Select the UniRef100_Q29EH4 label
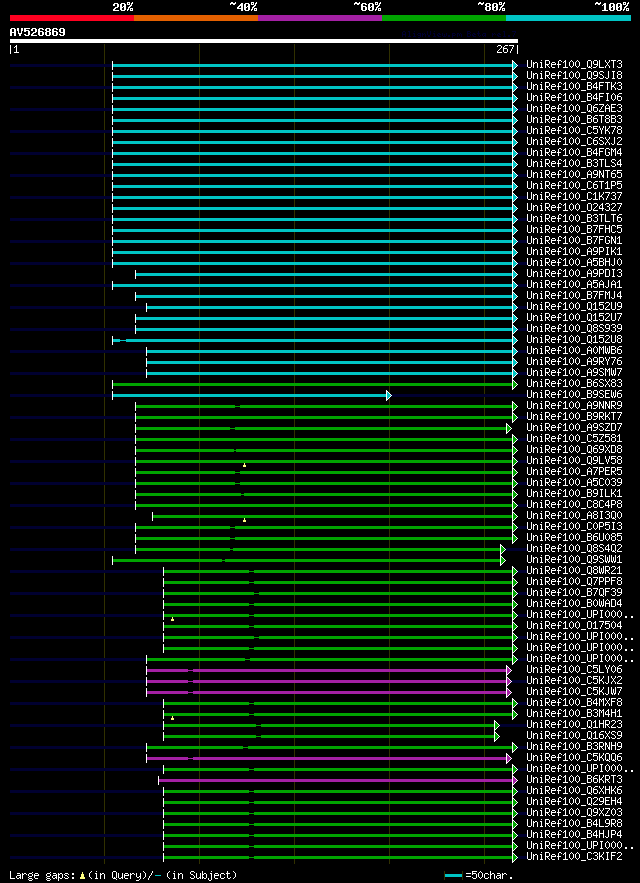 pos(574,802)
